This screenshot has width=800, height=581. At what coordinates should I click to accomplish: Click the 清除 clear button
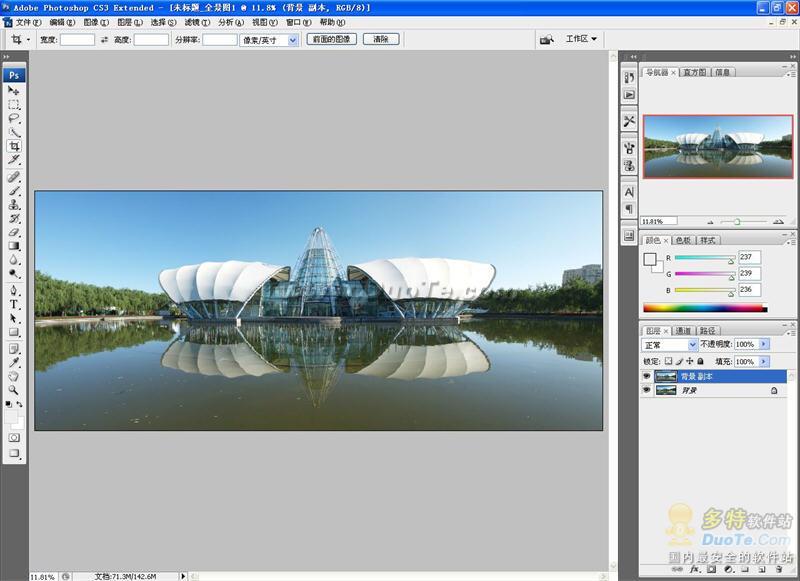tap(381, 40)
